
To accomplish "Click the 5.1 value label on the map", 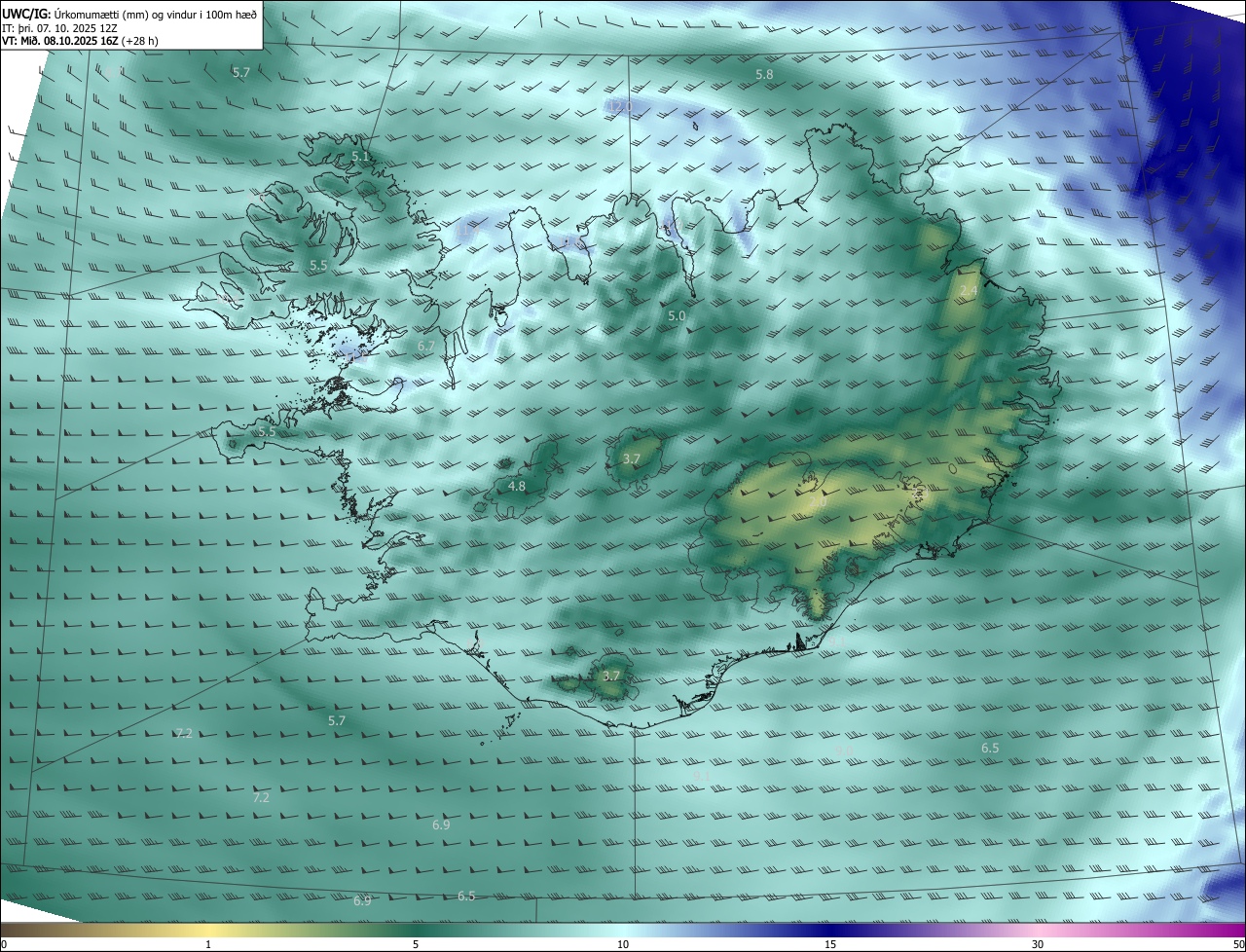I will pyautogui.click(x=360, y=156).
